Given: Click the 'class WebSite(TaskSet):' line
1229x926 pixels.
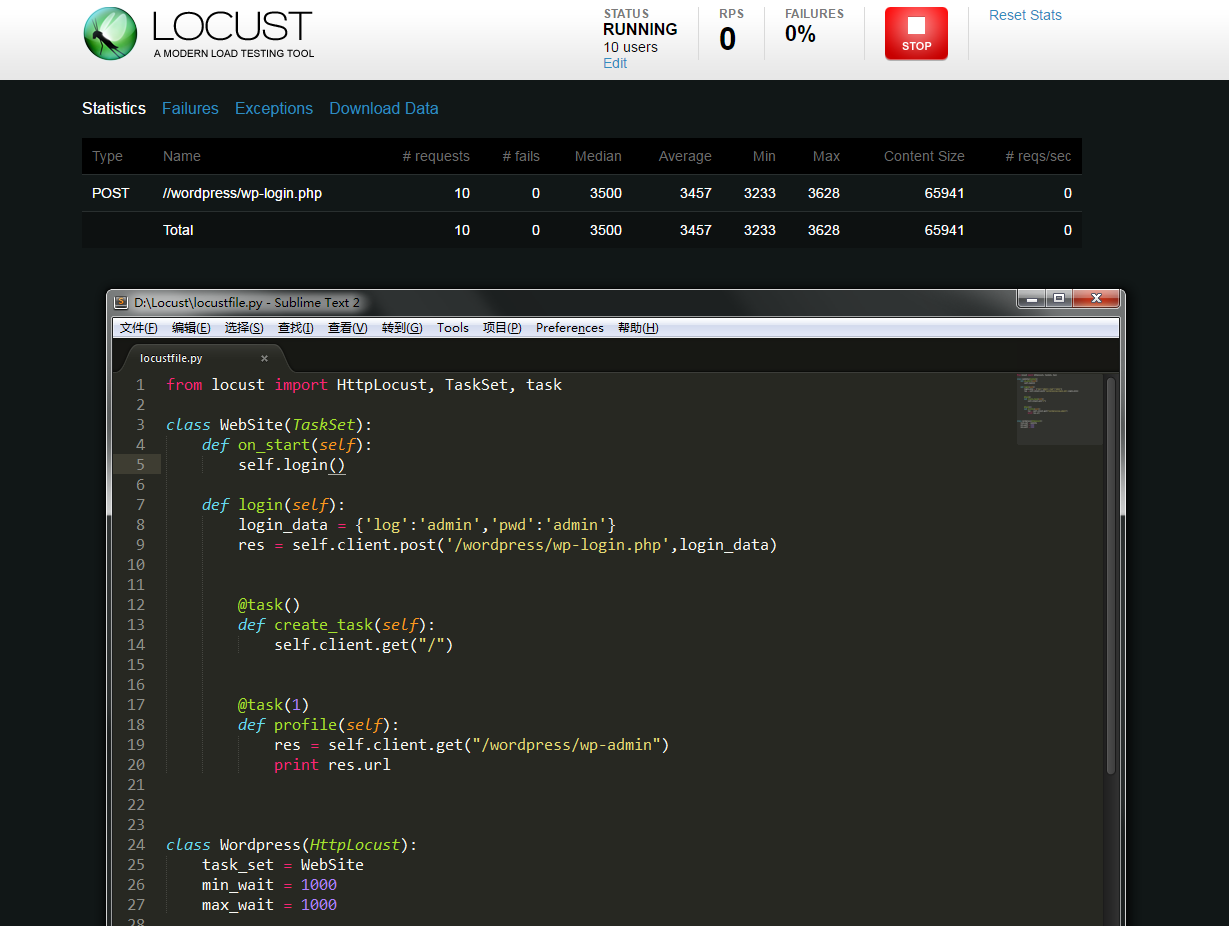Looking at the screenshot, I should [x=269, y=424].
